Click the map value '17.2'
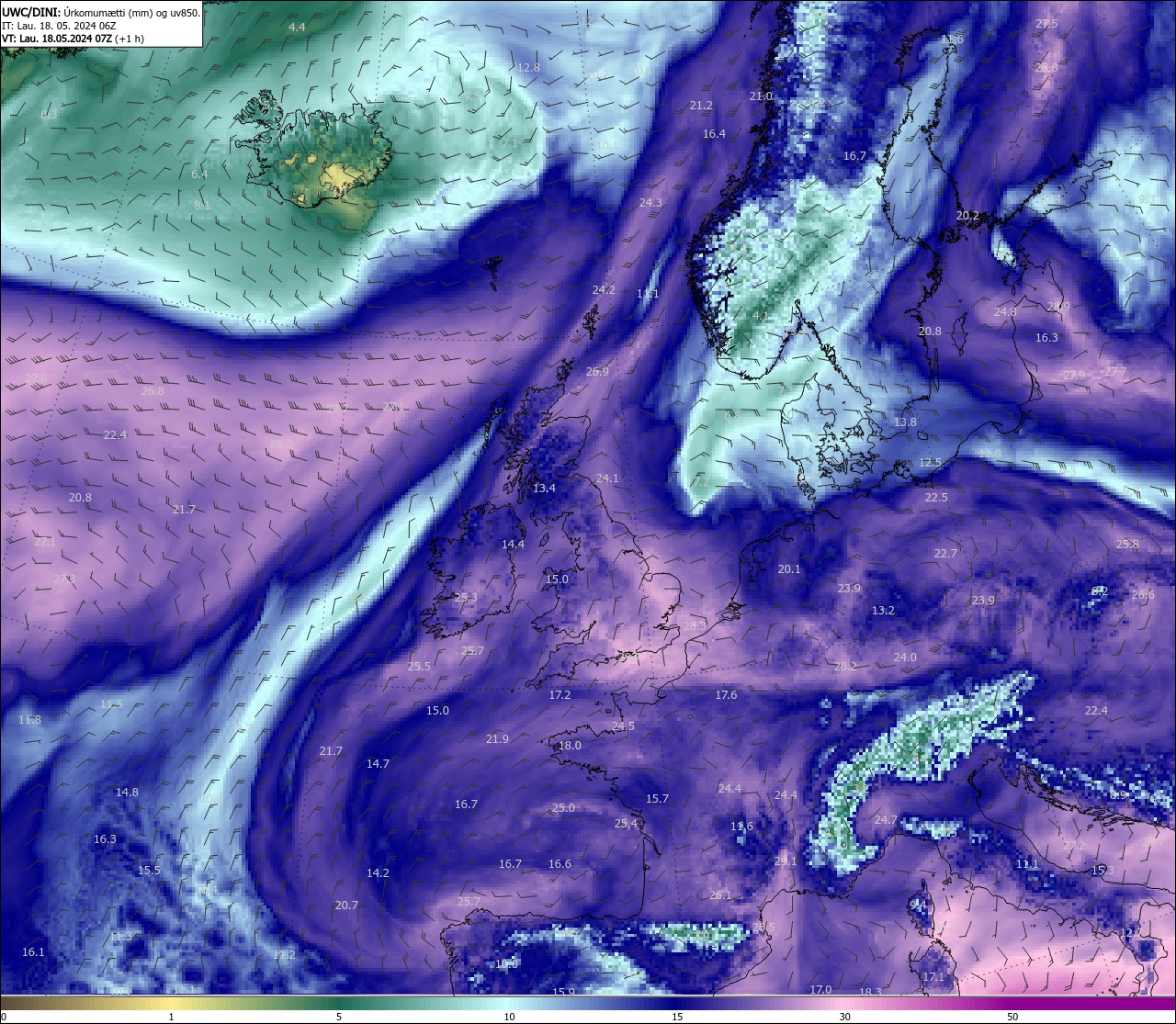 [x=560, y=695]
